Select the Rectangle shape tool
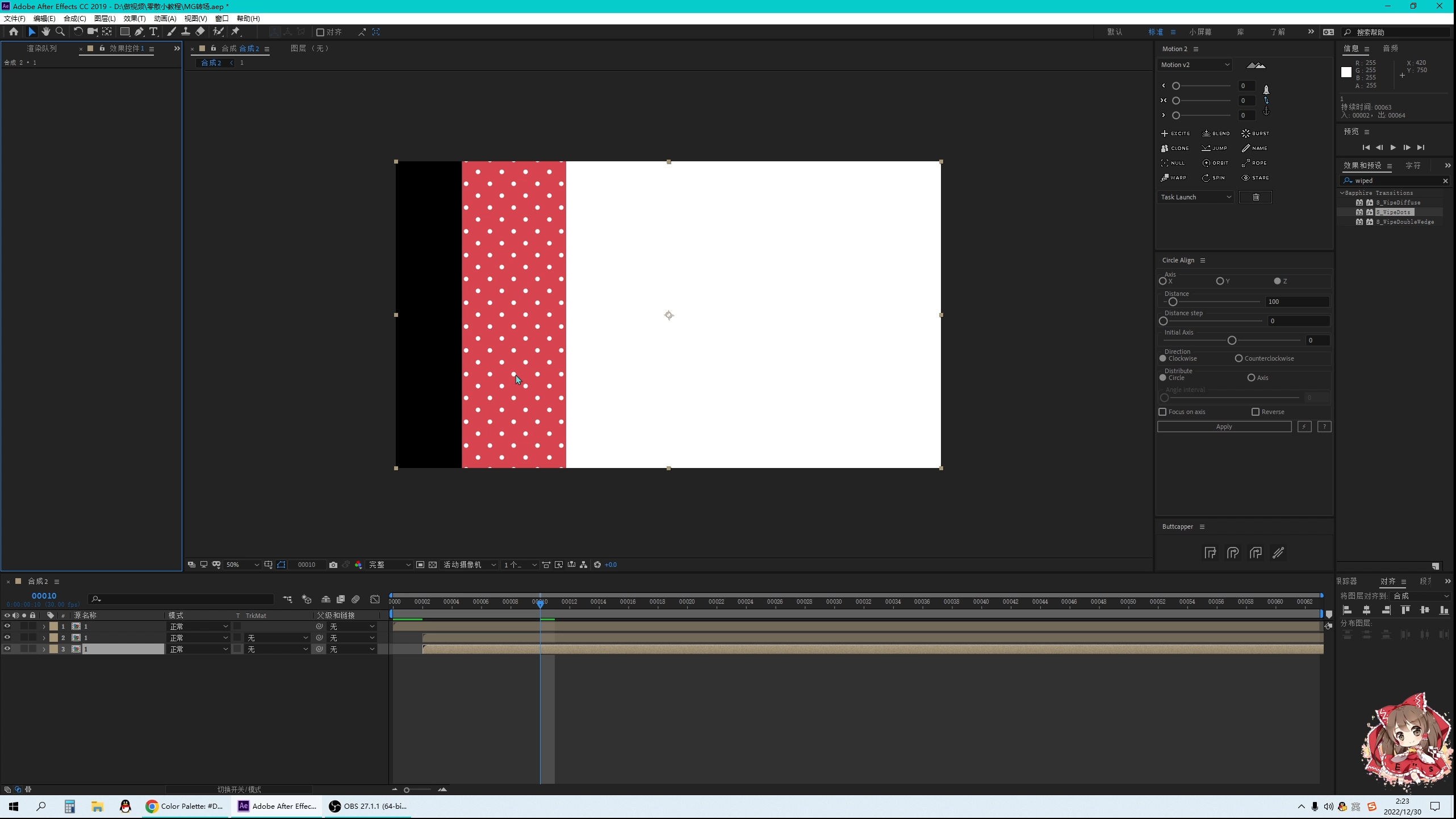Viewport: 1456px width, 819px height. point(124,32)
